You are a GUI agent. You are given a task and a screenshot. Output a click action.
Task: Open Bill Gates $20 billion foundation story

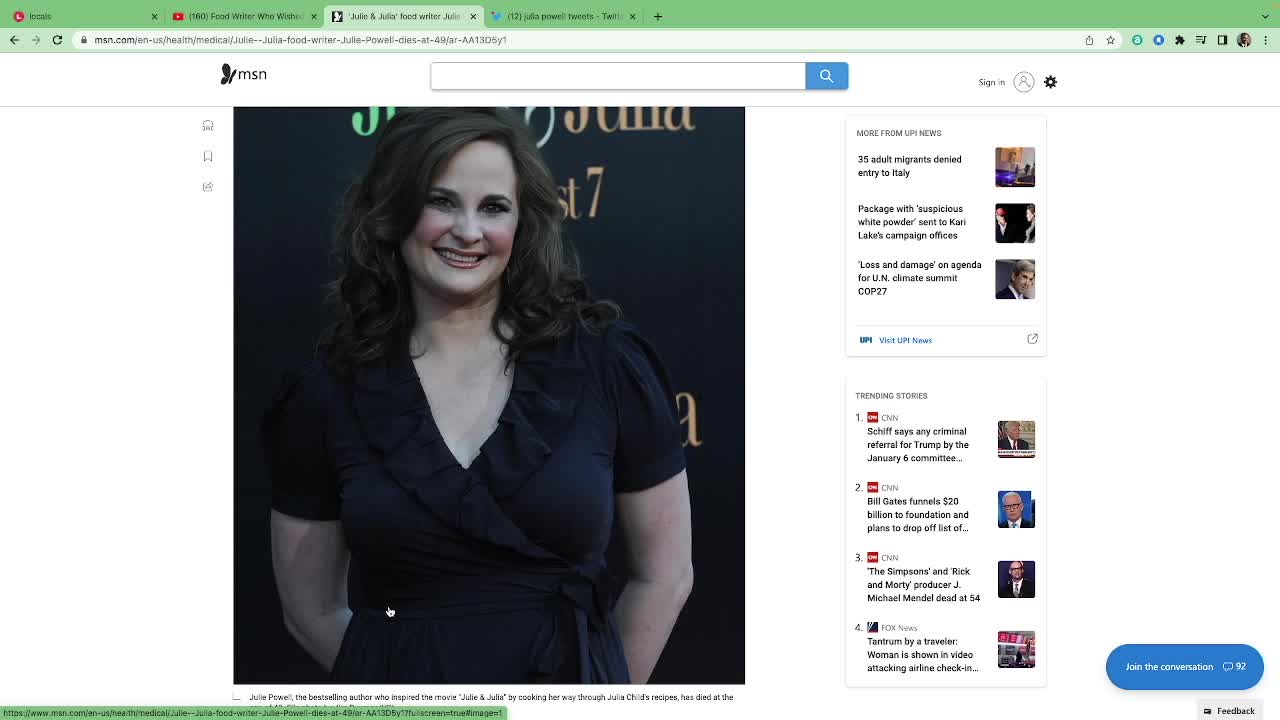918,515
